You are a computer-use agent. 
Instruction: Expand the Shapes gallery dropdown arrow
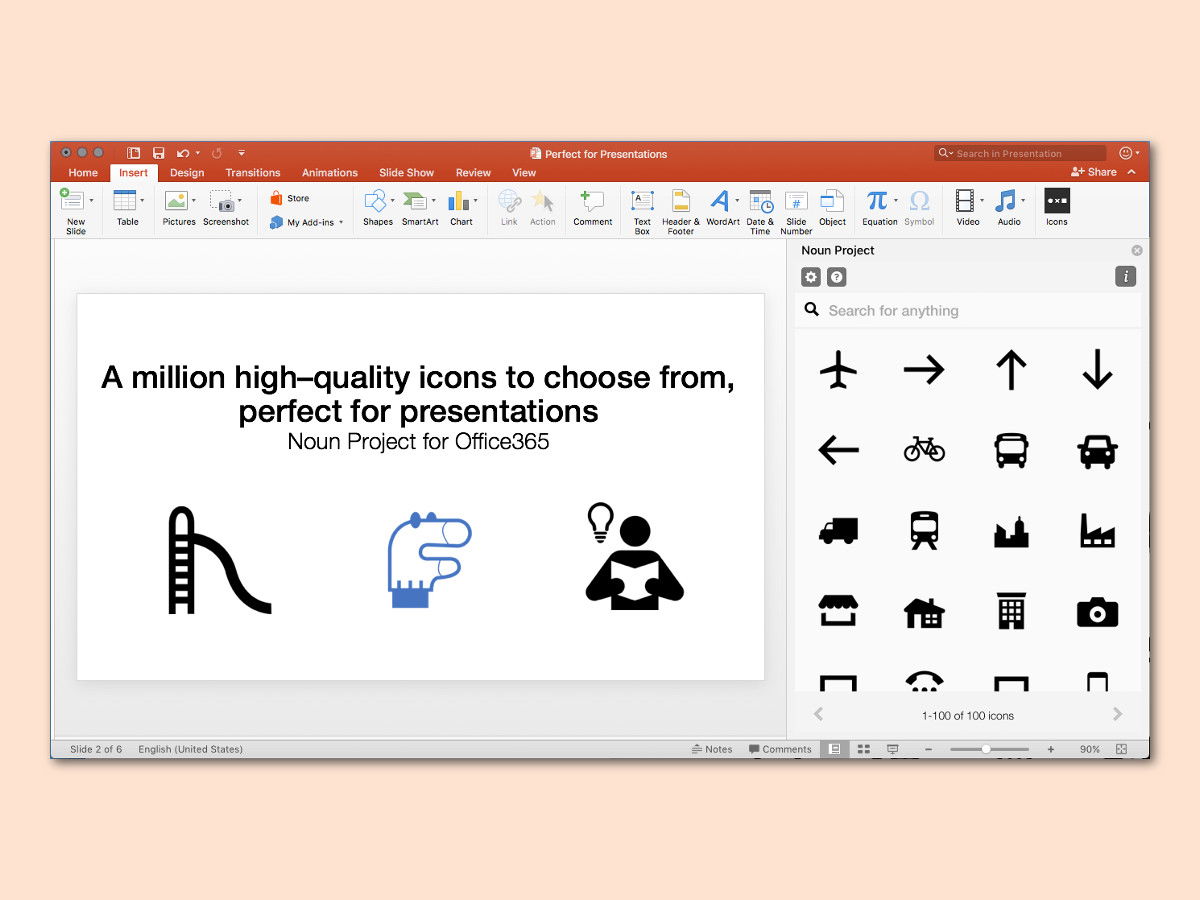(392, 200)
